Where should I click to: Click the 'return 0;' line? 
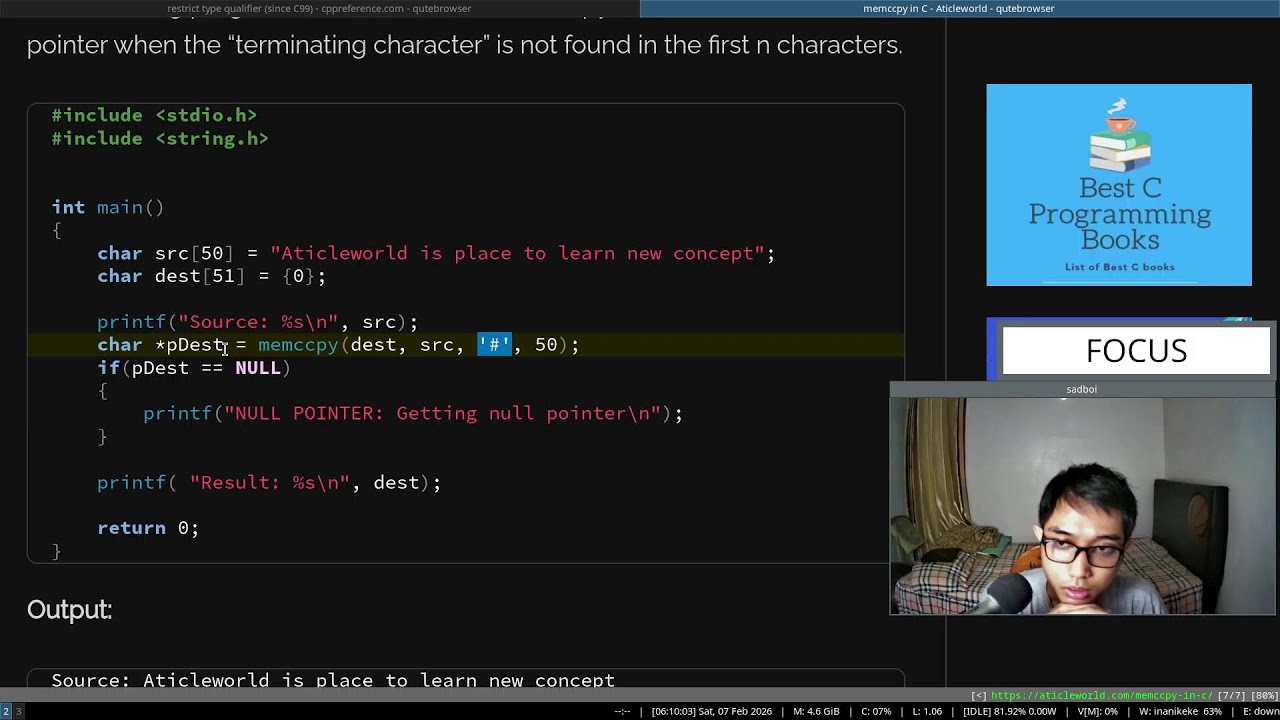[148, 528]
